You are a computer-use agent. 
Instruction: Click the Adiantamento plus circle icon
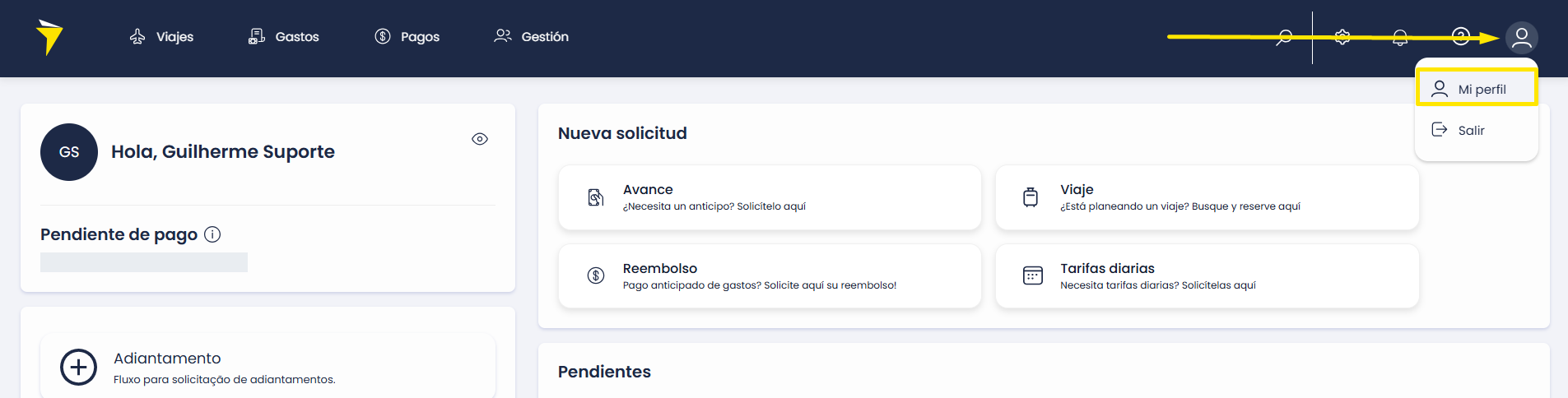pos(78,368)
